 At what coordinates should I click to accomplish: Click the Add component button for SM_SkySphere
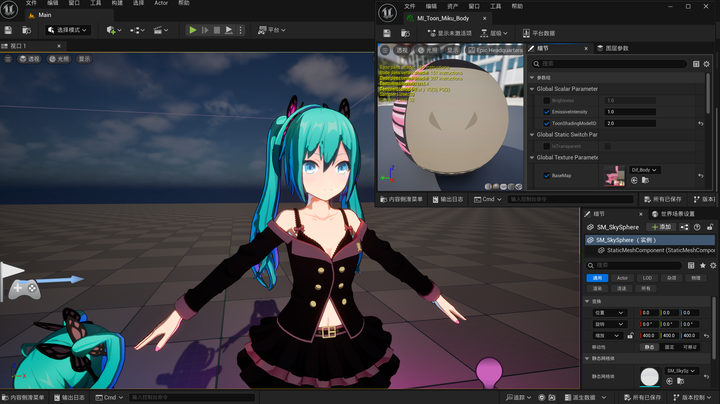point(662,227)
